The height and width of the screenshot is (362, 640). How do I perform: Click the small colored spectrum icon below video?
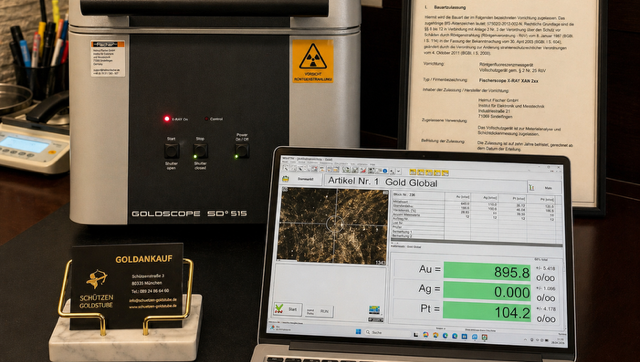pyautogui.click(x=374, y=309)
